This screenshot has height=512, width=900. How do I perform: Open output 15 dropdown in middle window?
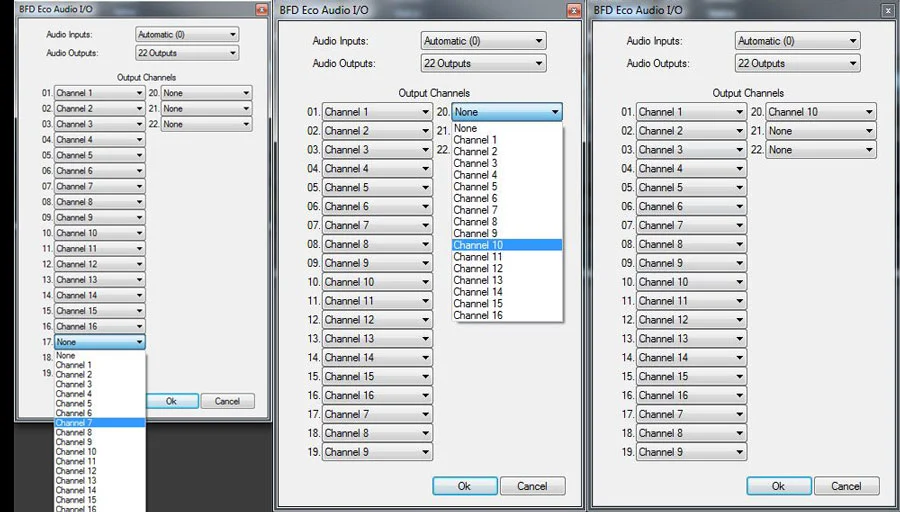pos(377,377)
